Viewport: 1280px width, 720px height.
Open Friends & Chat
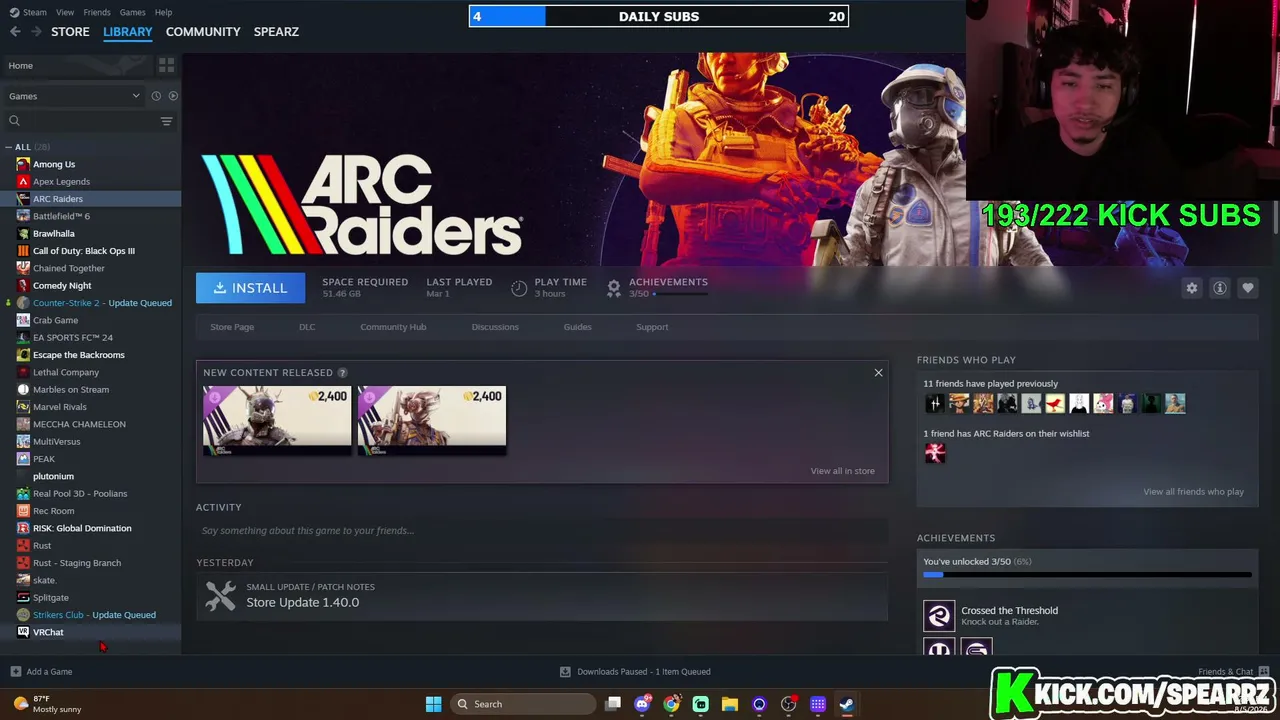coord(1233,672)
